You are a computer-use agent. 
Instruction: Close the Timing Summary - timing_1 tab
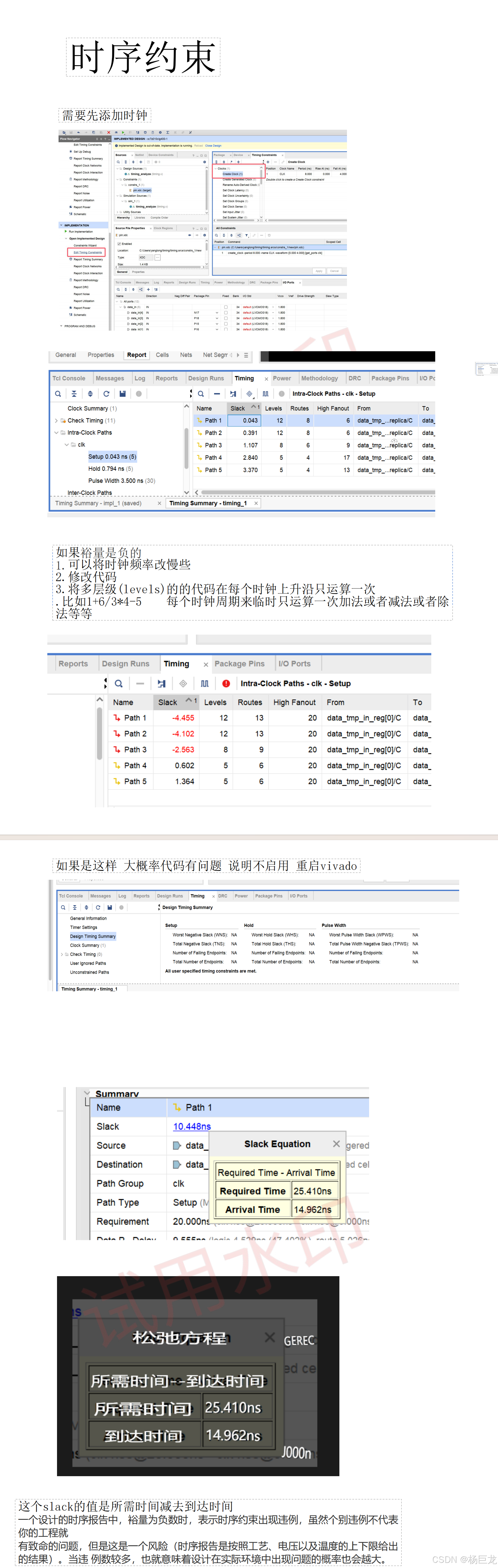(x=256, y=503)
